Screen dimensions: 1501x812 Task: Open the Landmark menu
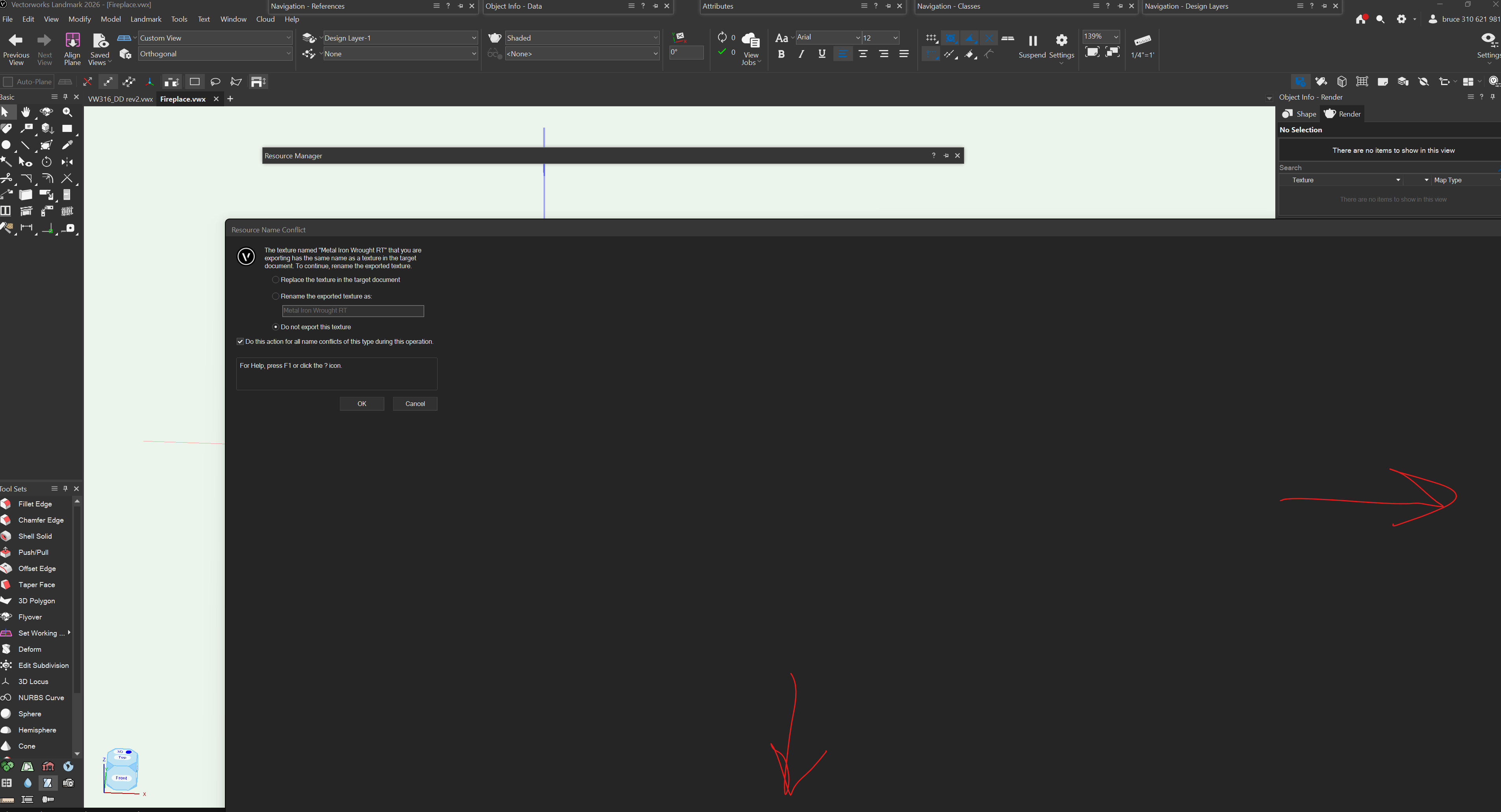point(146,19)
